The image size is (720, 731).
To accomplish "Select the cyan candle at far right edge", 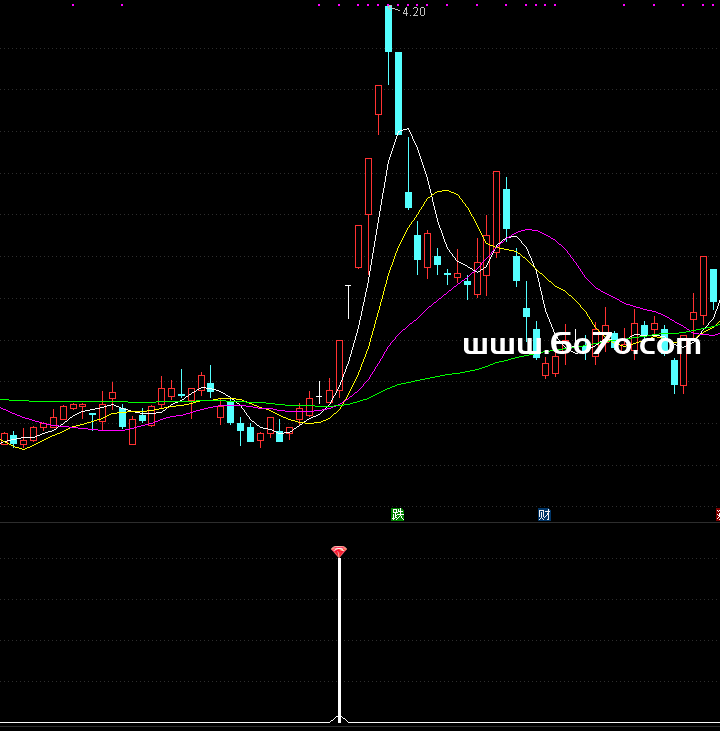I will coord(713,285).
